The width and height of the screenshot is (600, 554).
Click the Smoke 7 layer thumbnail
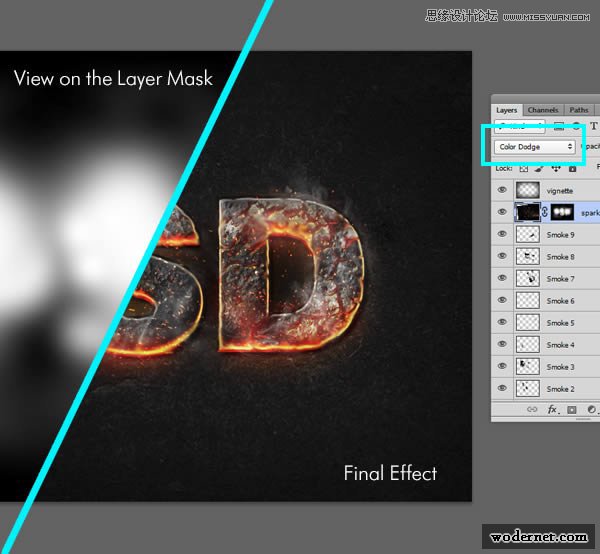pos(528,278)
